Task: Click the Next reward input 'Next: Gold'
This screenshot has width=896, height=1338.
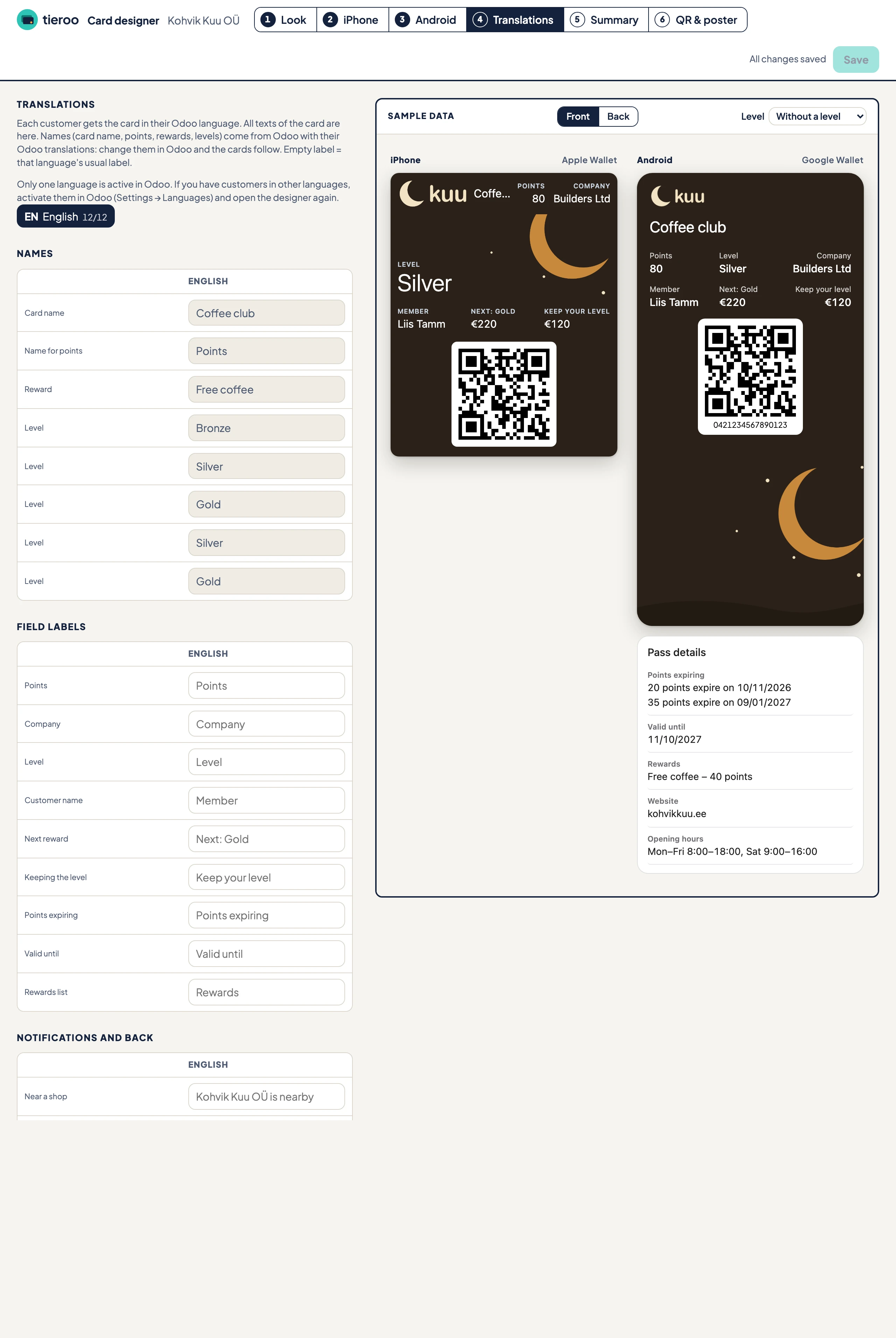Action: [266, 839]
